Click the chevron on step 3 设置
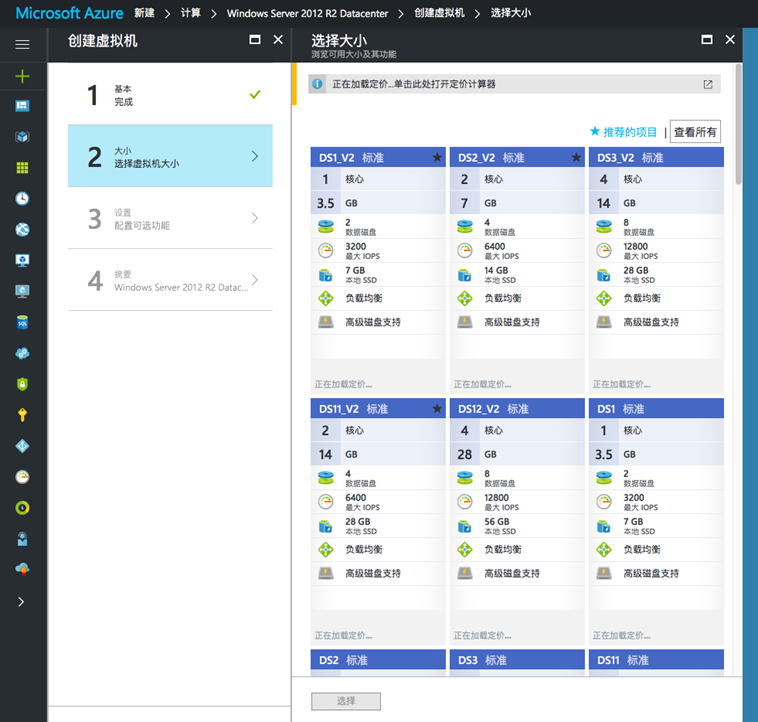Image resolution: width=758 pixels, height=722 pixels. 255,218
